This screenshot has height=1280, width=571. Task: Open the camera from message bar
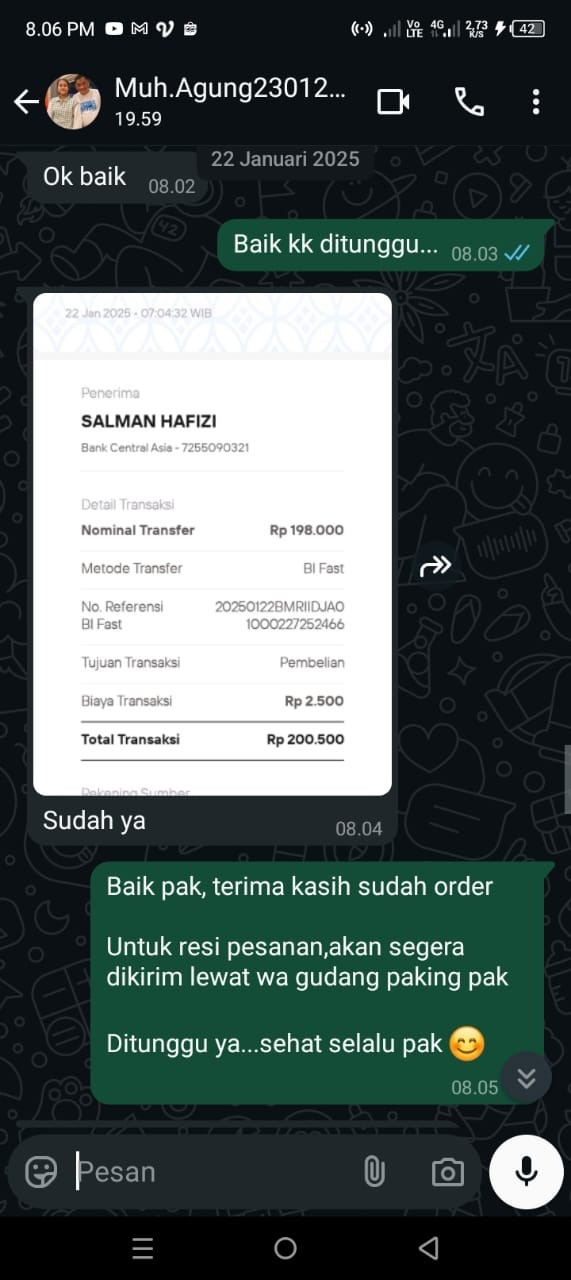[447, 1172]
